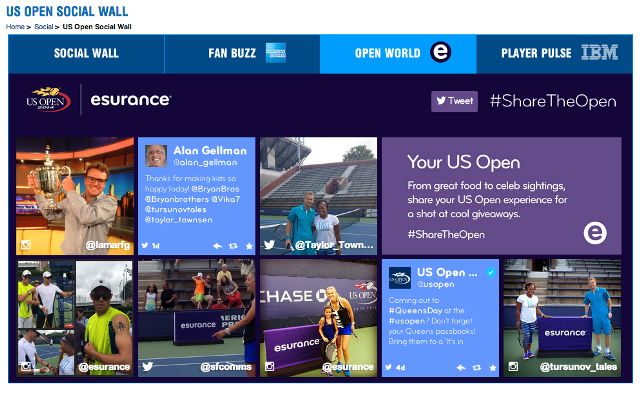The width and height of the screenshot is (640, 398).
Task: Go to Home breadcrumb link
Action: 15,27
